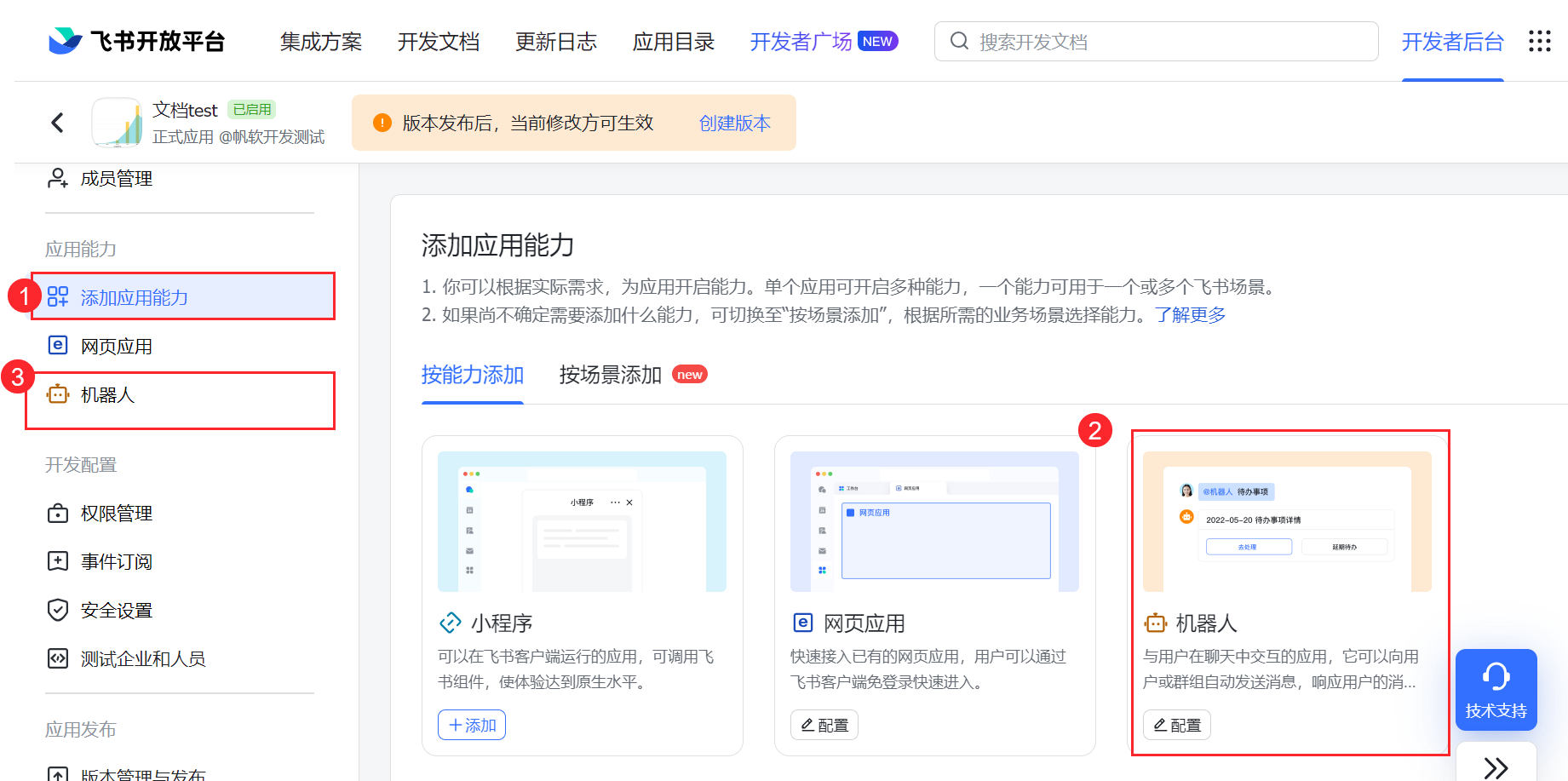Click the 小程序 icon beside the card title

tap(450, 623)
